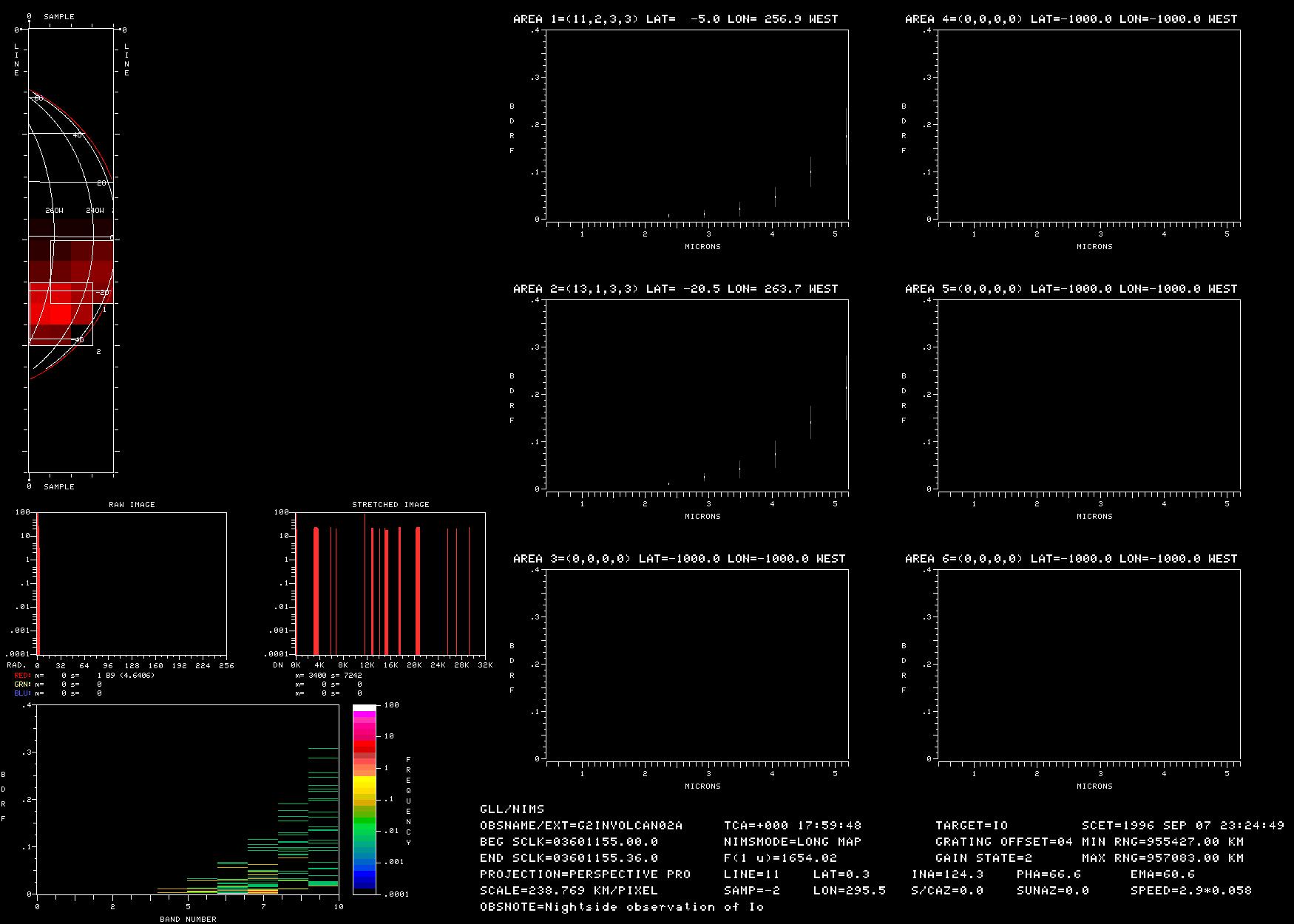Select the OBSNOTE Nightside observation of Io line
The image size is (1294, 924).
[622, 907]
